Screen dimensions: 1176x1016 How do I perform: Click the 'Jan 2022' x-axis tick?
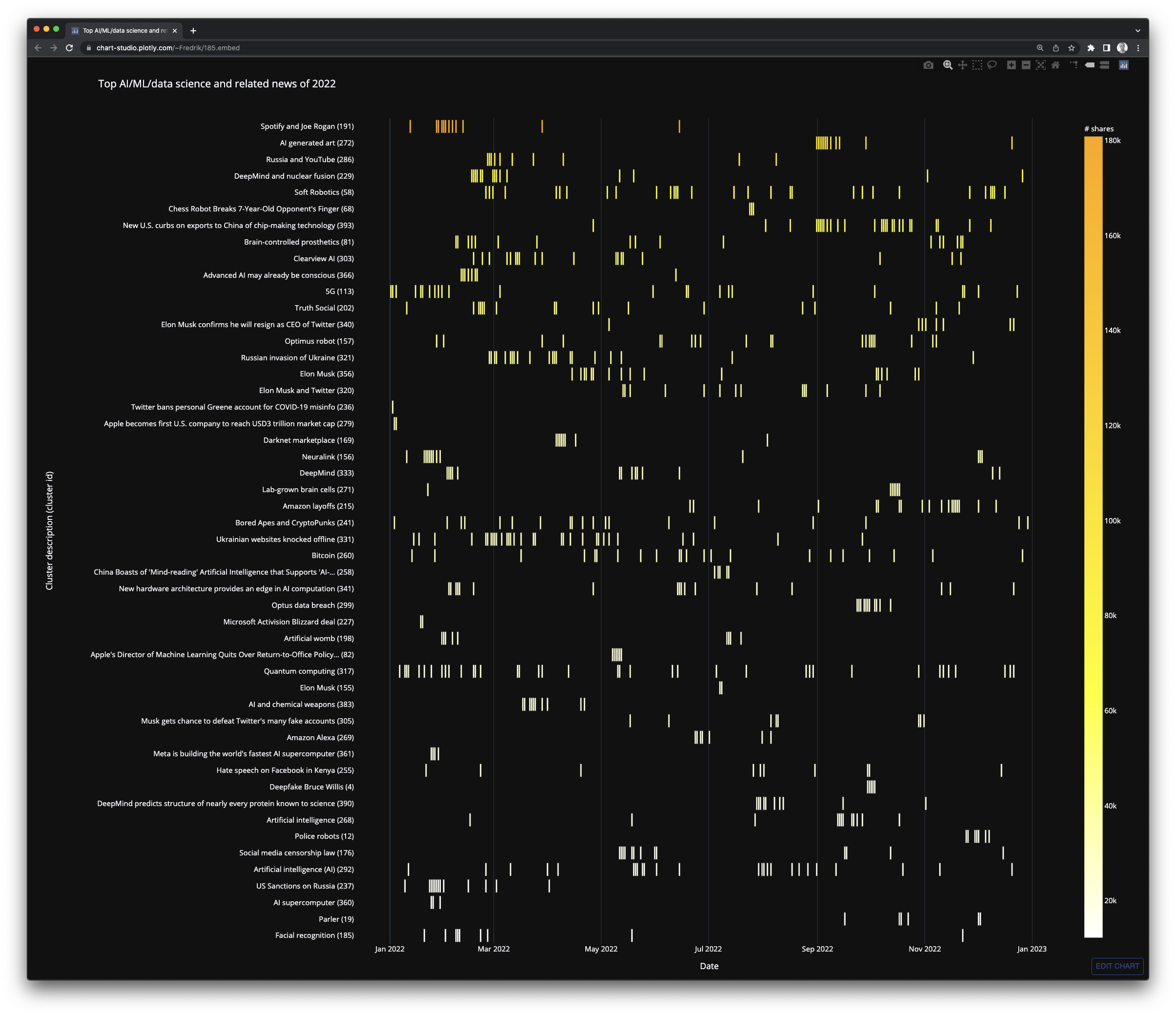[390, 950]
